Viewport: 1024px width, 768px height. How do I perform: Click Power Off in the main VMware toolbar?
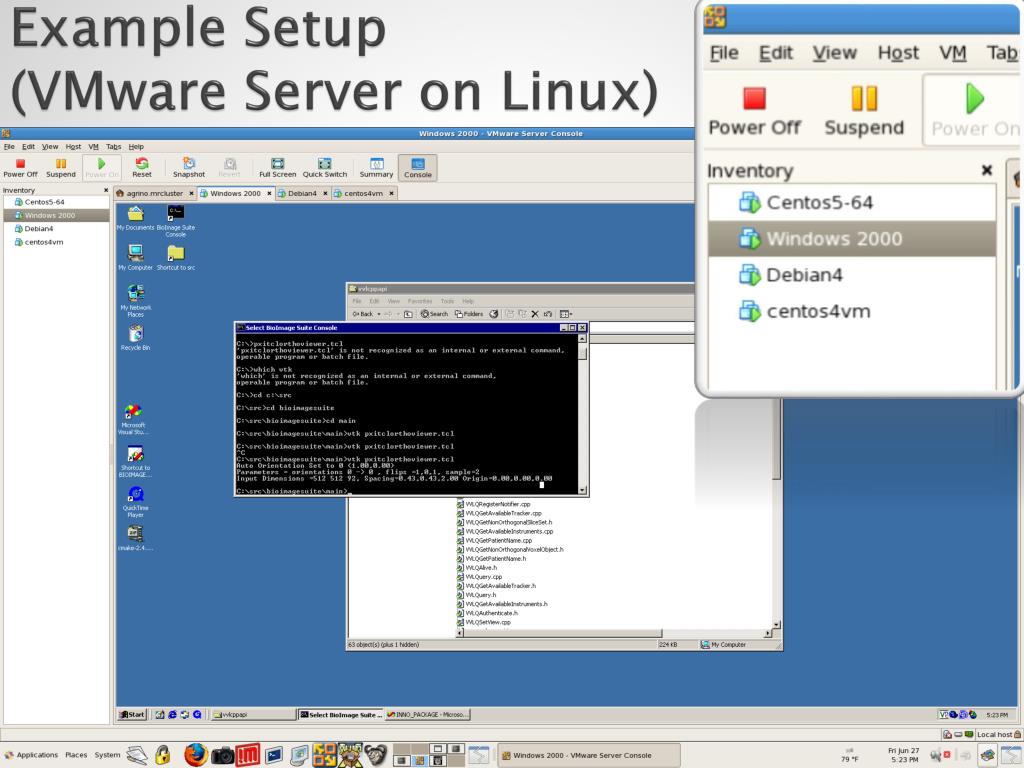20,168
